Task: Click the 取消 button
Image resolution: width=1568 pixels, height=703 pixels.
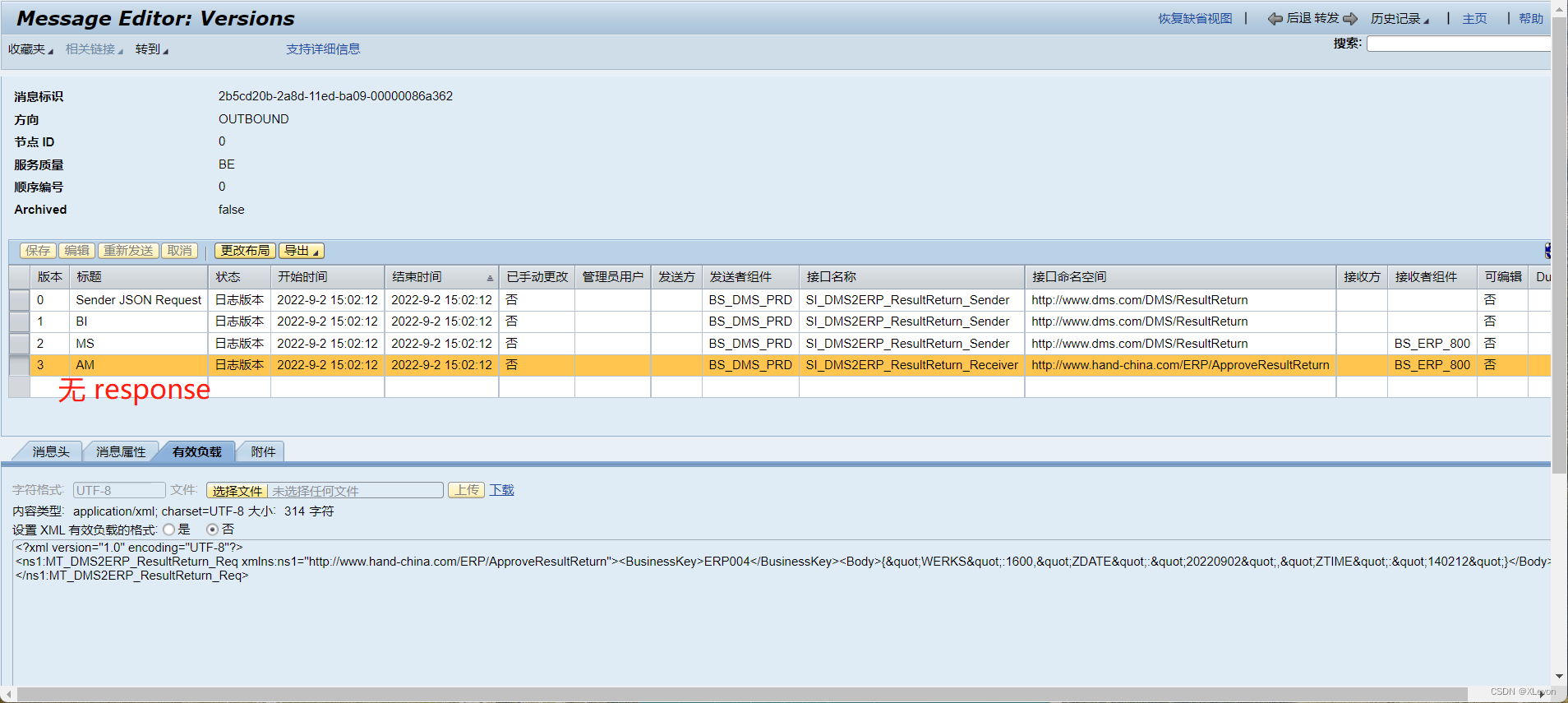Action: pos(179,251)
